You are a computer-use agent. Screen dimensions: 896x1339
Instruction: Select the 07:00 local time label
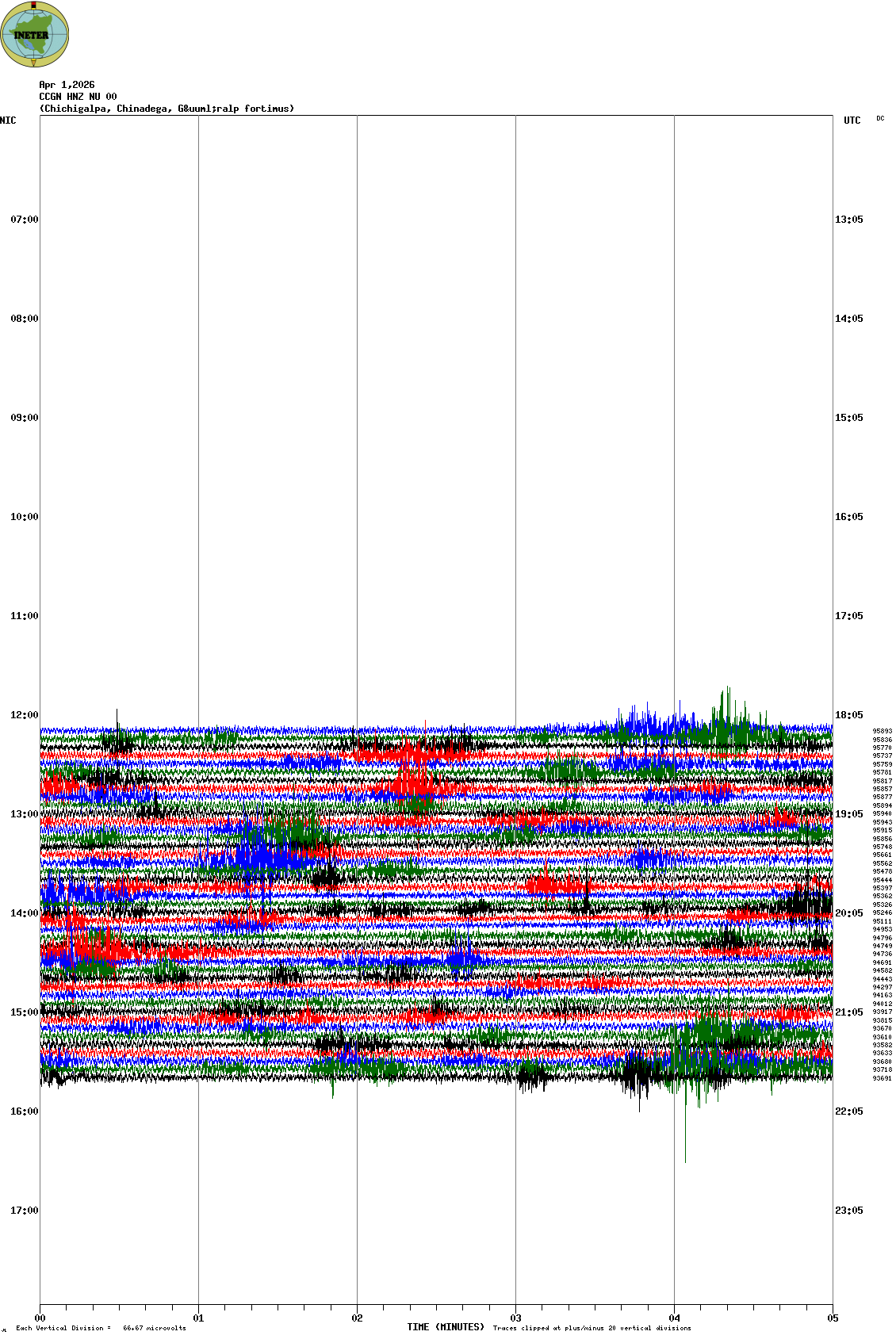(x=24, y=220)
